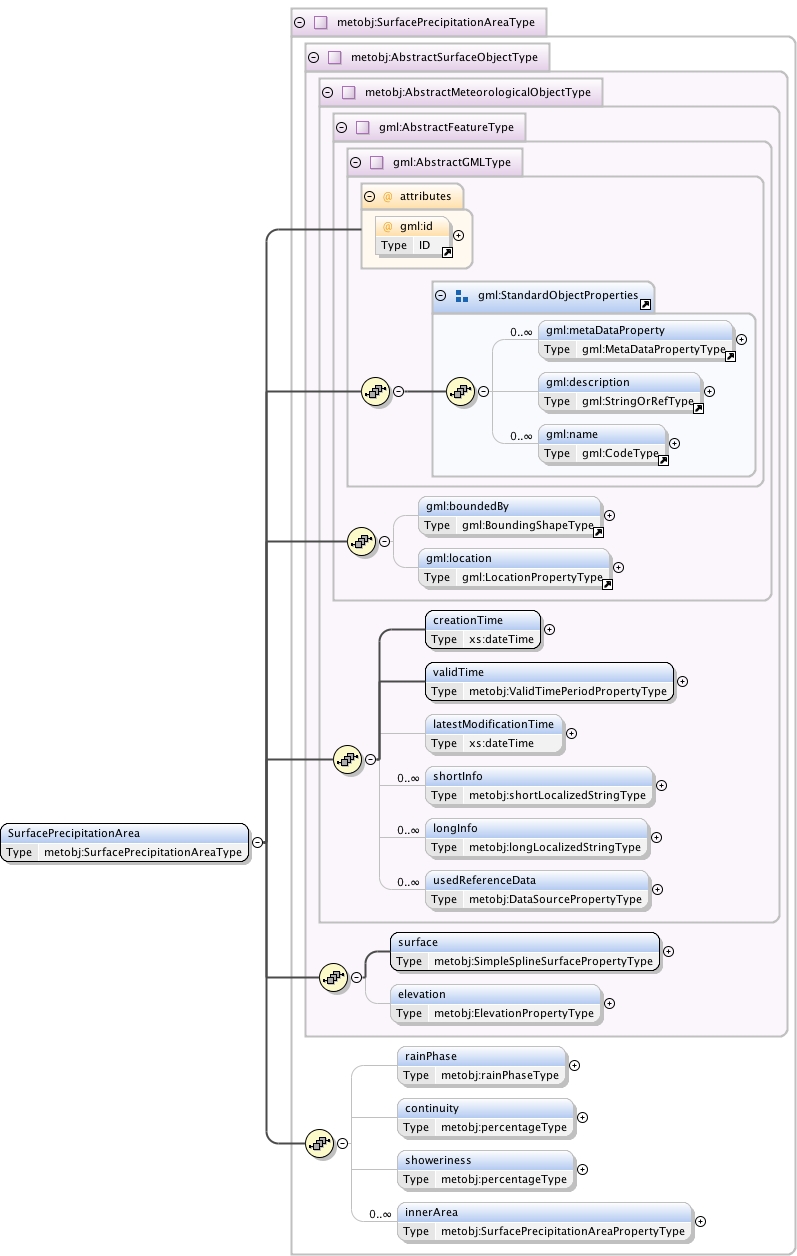Screen dimensions: 797x1256
Task: Expand the gml:location element
Action: 618,567
